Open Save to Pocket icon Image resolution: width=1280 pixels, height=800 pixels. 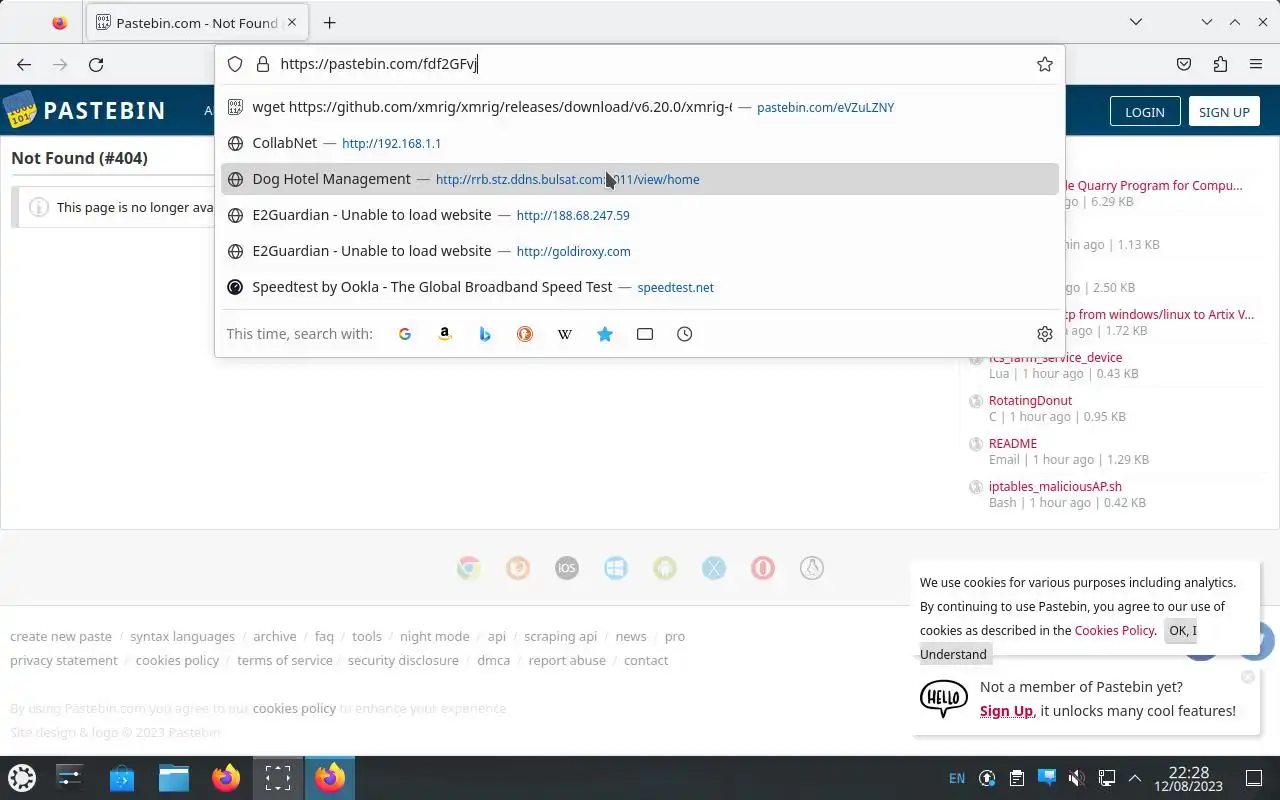[x=1184, y=64]
